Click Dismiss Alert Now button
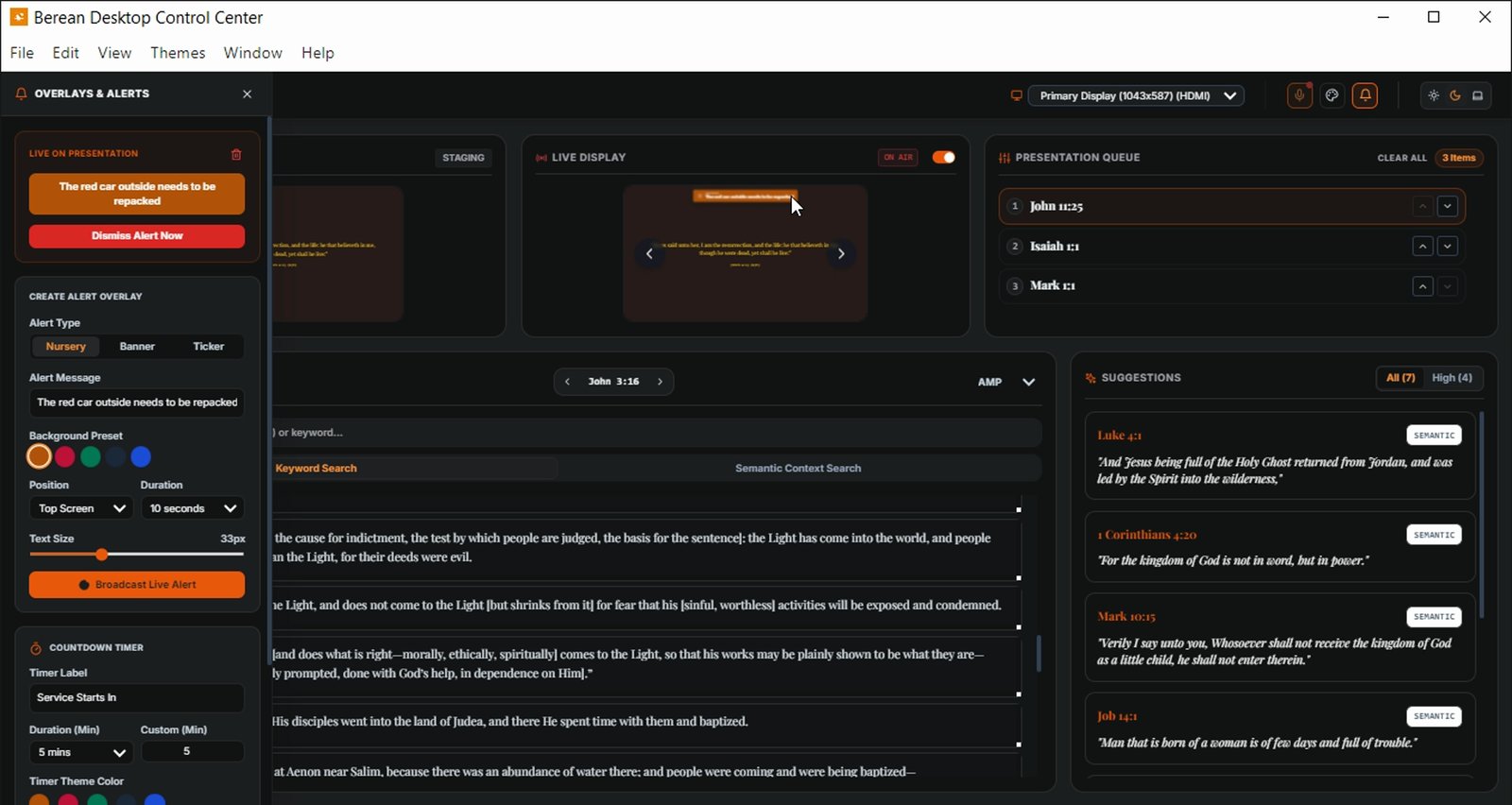This screenshot has height=805, width=1512. click(137, 236)
